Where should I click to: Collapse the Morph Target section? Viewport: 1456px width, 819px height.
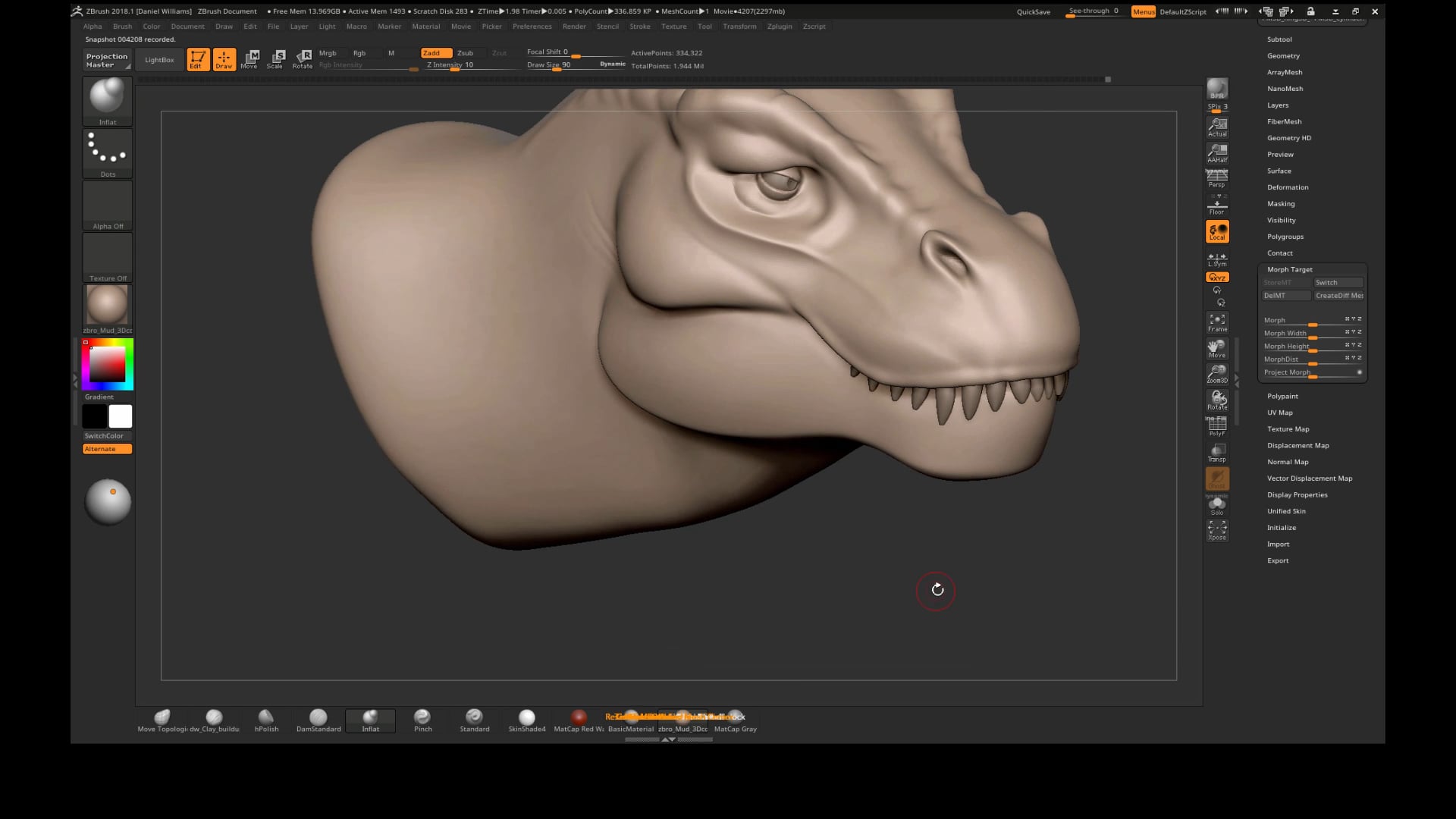click(x=1289, y=269)
